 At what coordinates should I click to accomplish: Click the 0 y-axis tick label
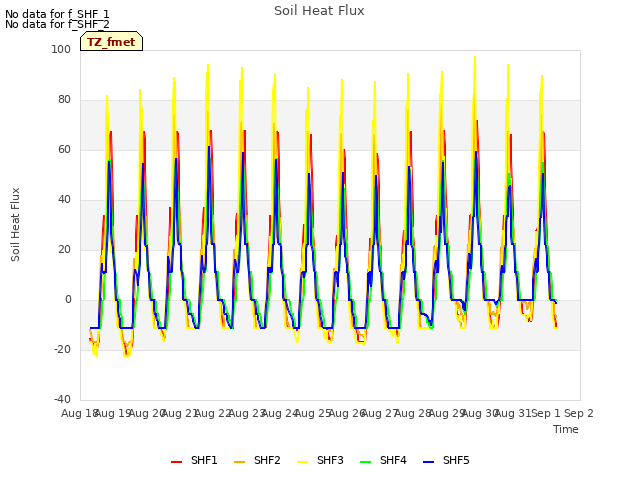68,300
